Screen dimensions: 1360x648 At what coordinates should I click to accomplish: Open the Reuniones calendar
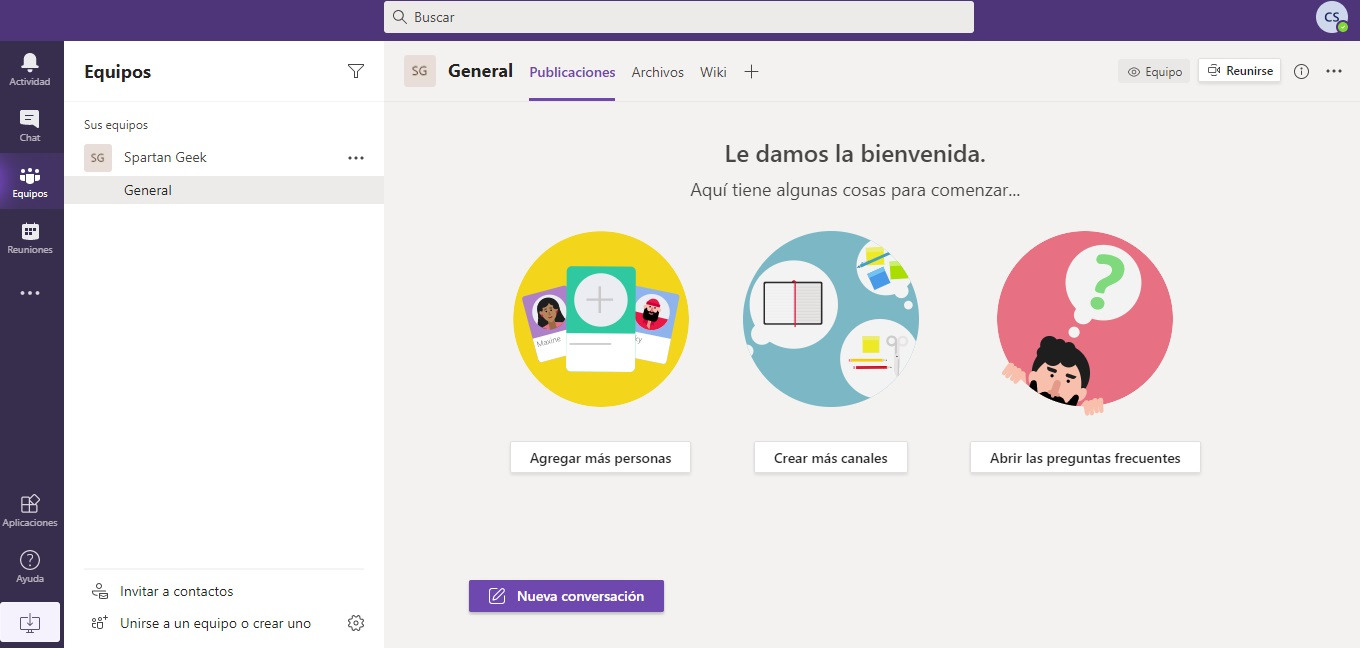pyautogui.click(x=30, y=237)
